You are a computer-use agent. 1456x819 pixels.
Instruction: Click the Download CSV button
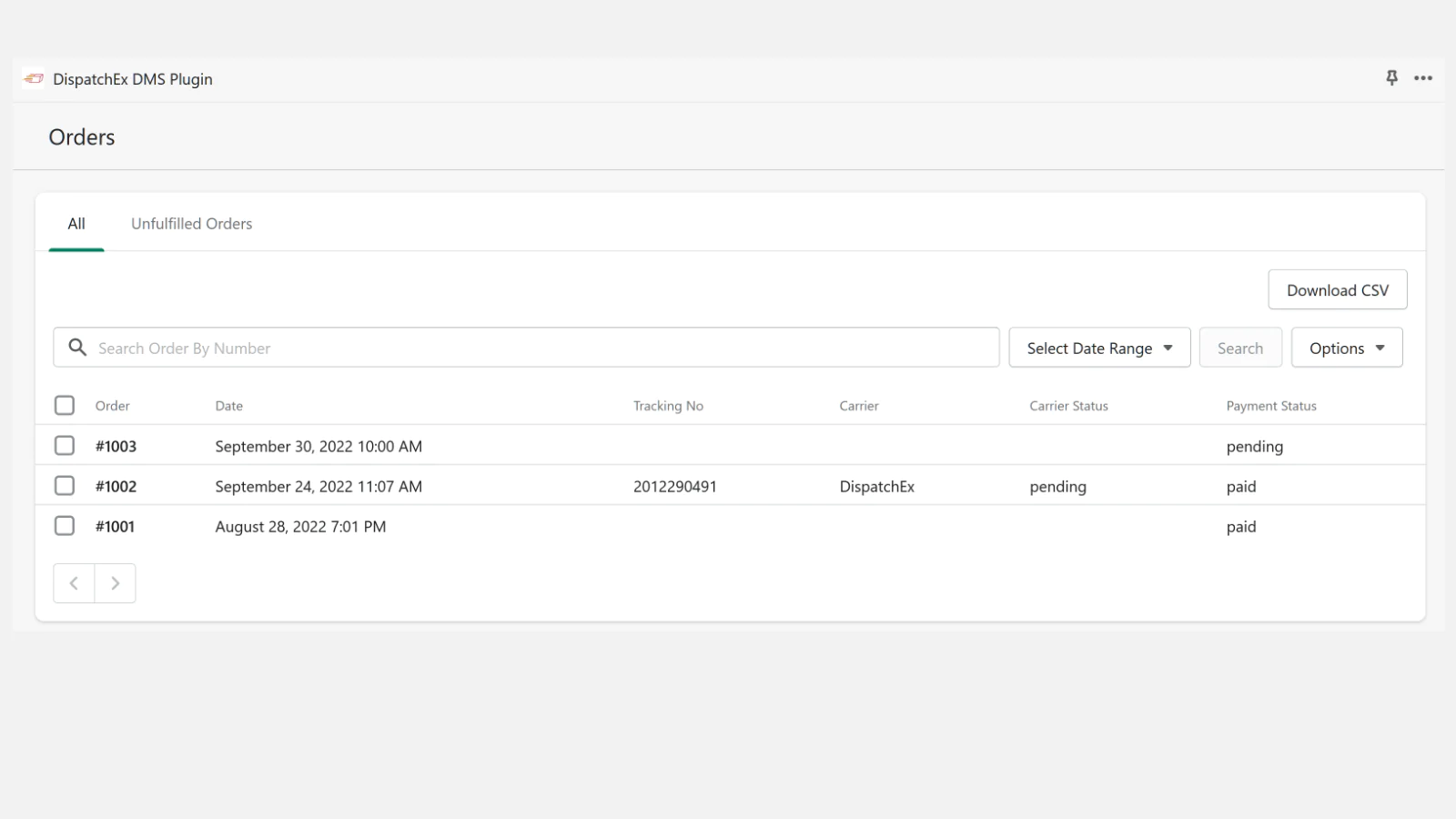(x=1337, y=290)
